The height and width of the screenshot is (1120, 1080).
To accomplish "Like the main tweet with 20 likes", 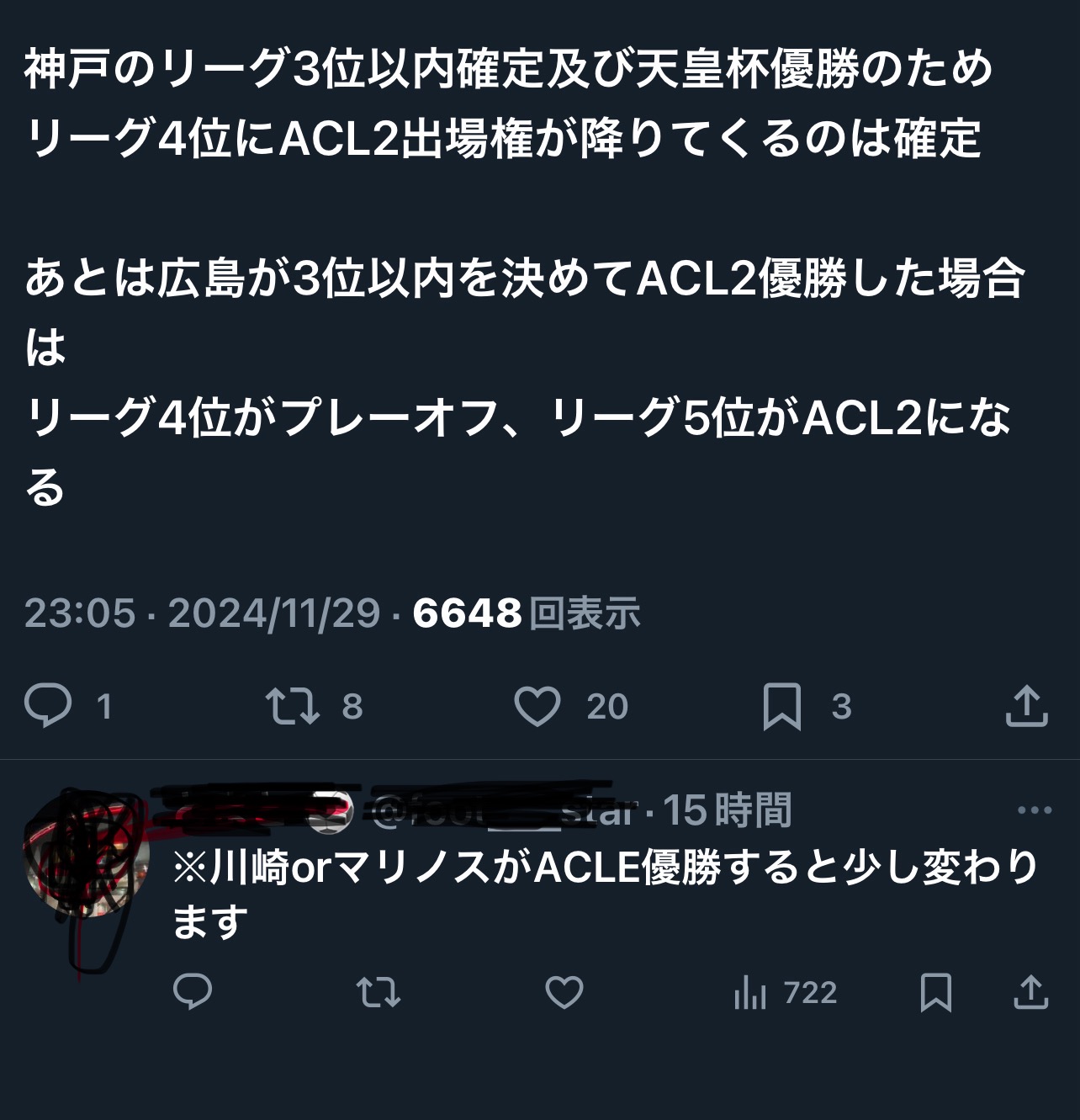I will click(537, 706).
